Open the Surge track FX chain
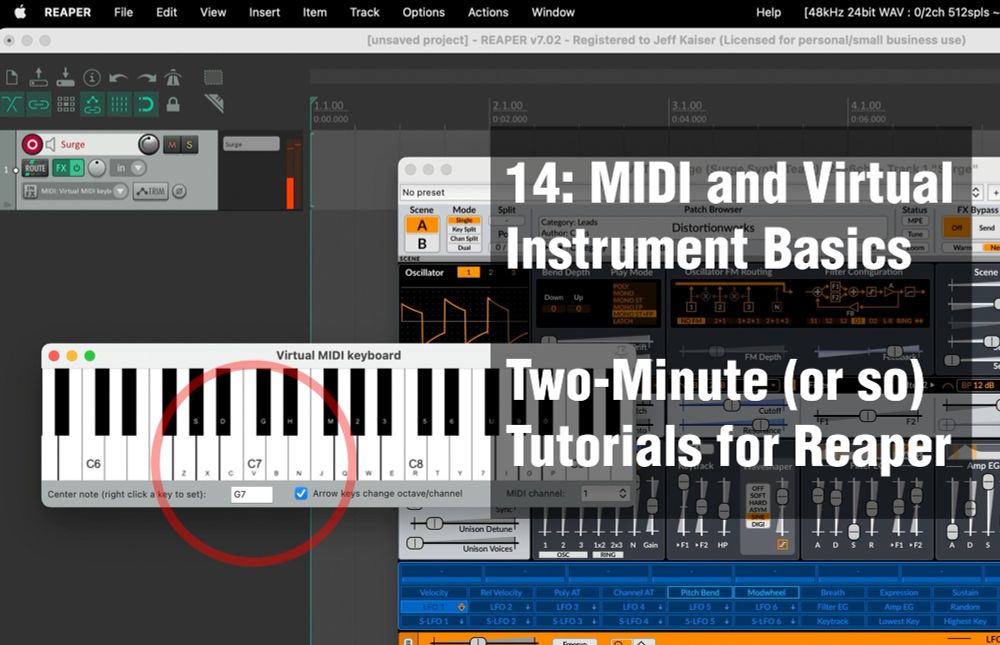 click(x=61, y=168)
